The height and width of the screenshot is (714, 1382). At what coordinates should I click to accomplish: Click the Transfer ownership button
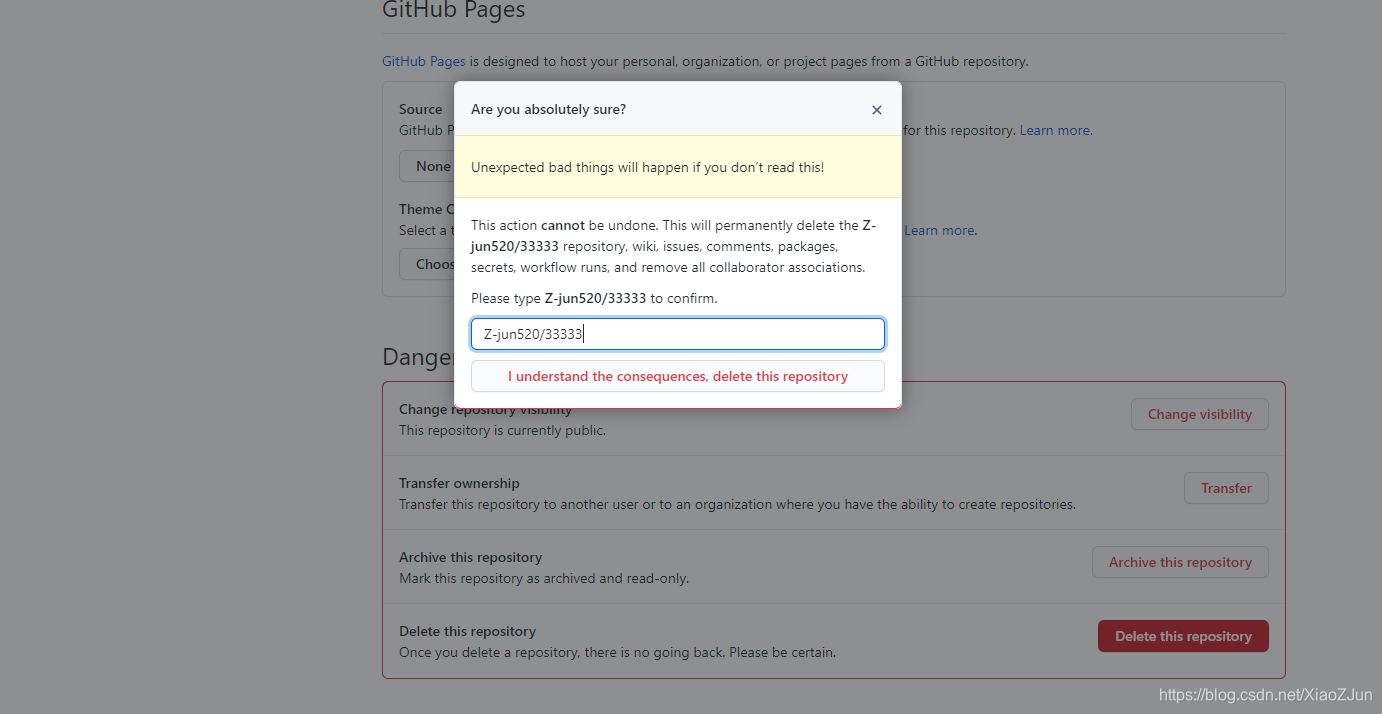click(x=1226, y=488)
